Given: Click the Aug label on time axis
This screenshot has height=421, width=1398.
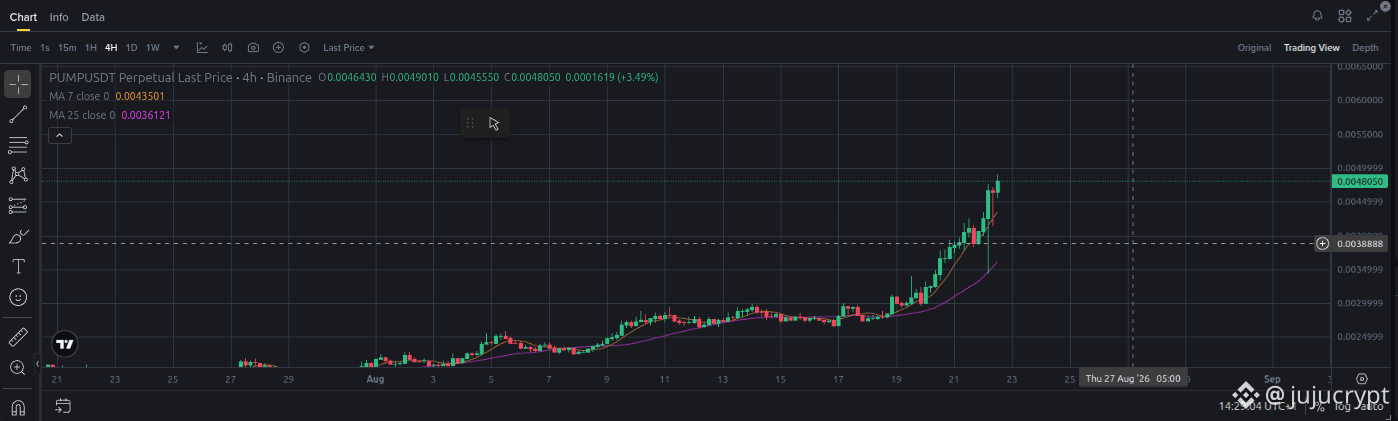Looking at the screenshot, I should click(x=375, y=379).
